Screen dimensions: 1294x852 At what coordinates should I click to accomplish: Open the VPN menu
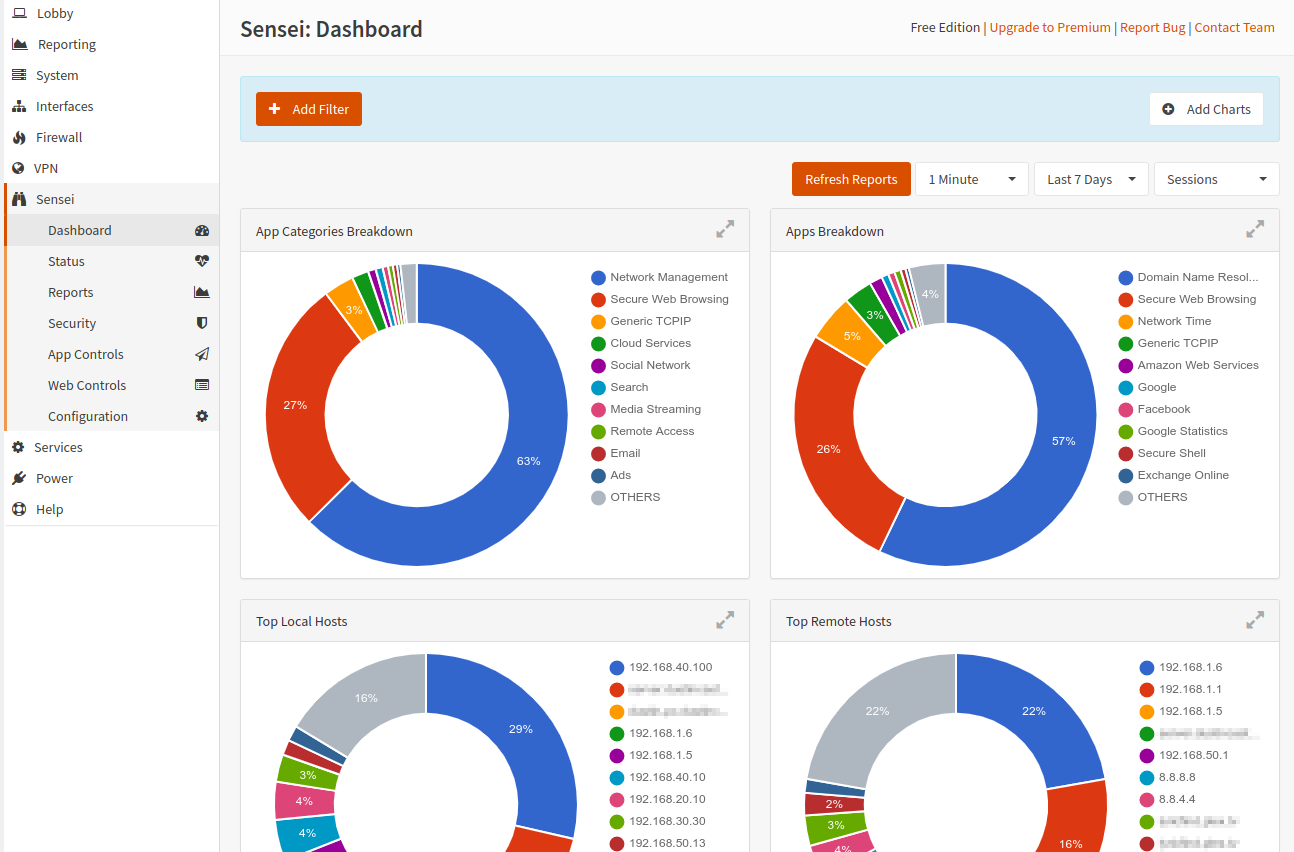(x=110, y=168)
